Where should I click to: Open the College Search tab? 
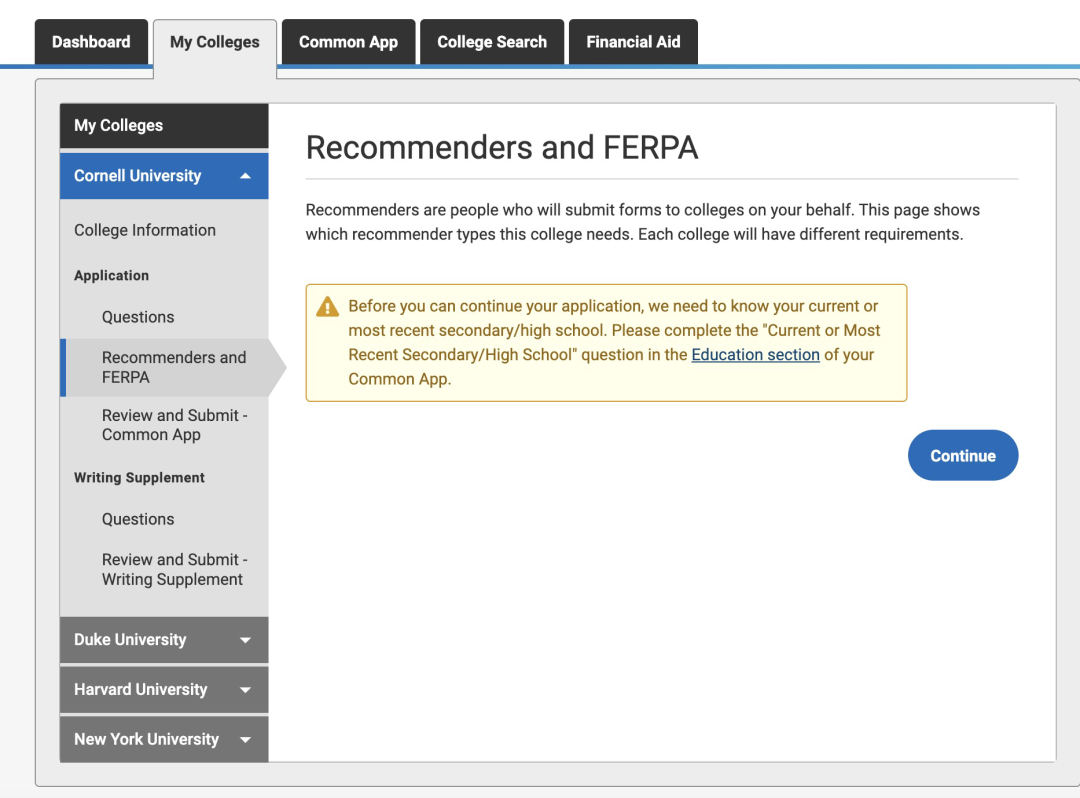point(492,42)
